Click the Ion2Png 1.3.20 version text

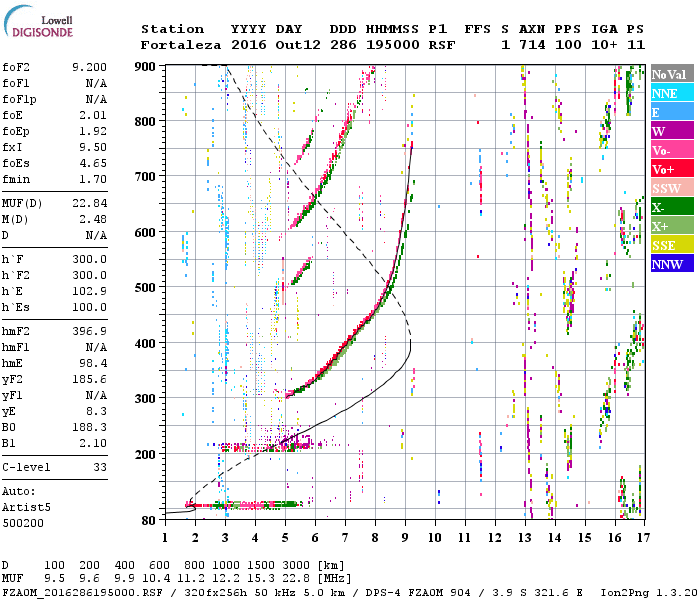649,592
